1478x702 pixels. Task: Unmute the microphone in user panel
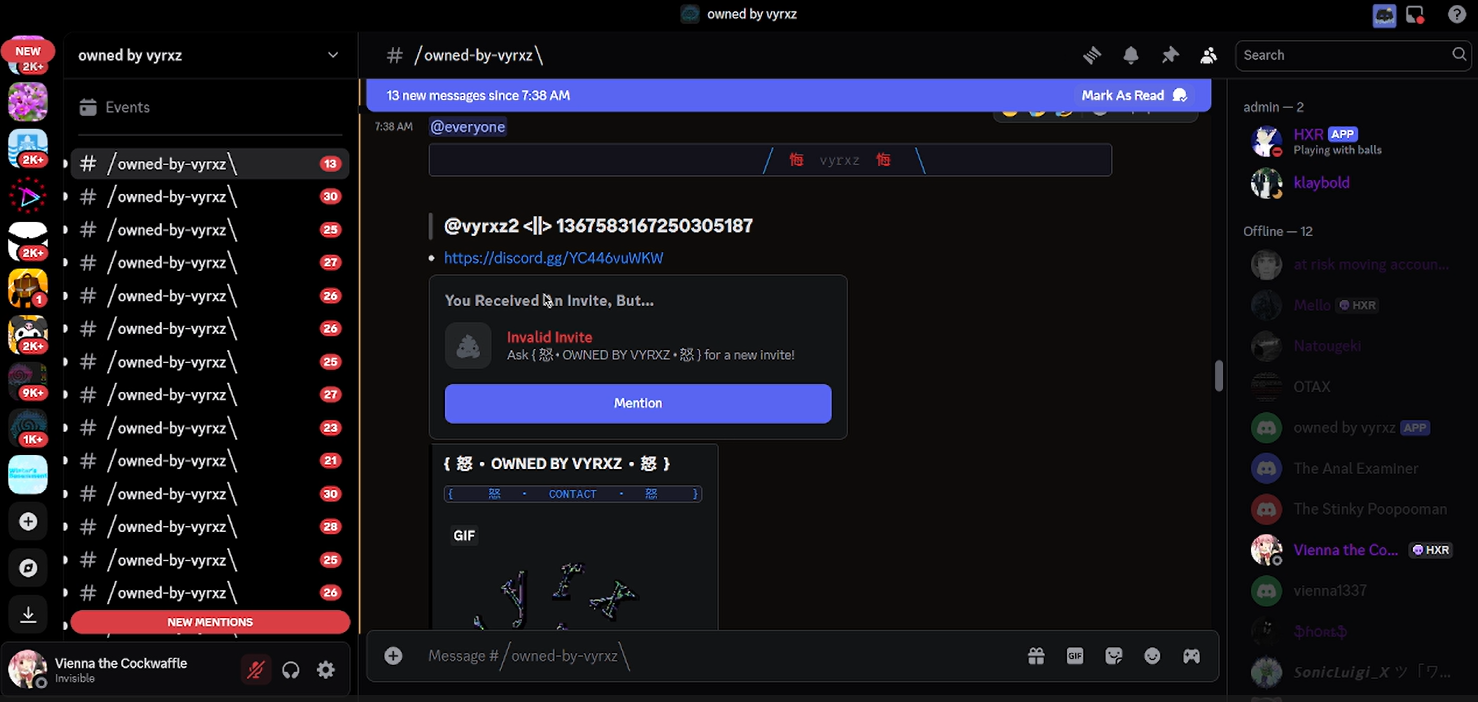coord(256,670)
